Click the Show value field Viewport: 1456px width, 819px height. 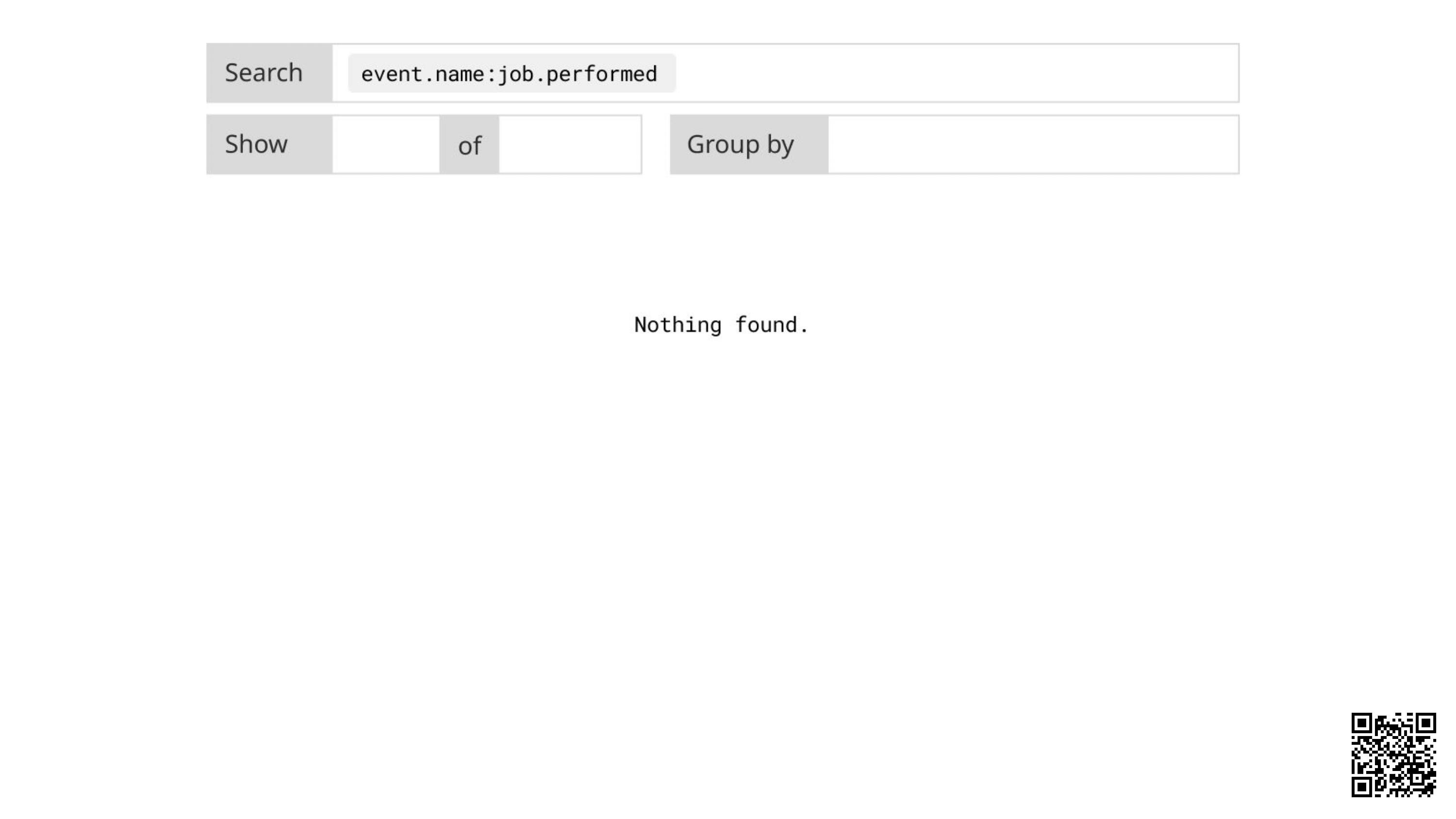pos(386,145)
